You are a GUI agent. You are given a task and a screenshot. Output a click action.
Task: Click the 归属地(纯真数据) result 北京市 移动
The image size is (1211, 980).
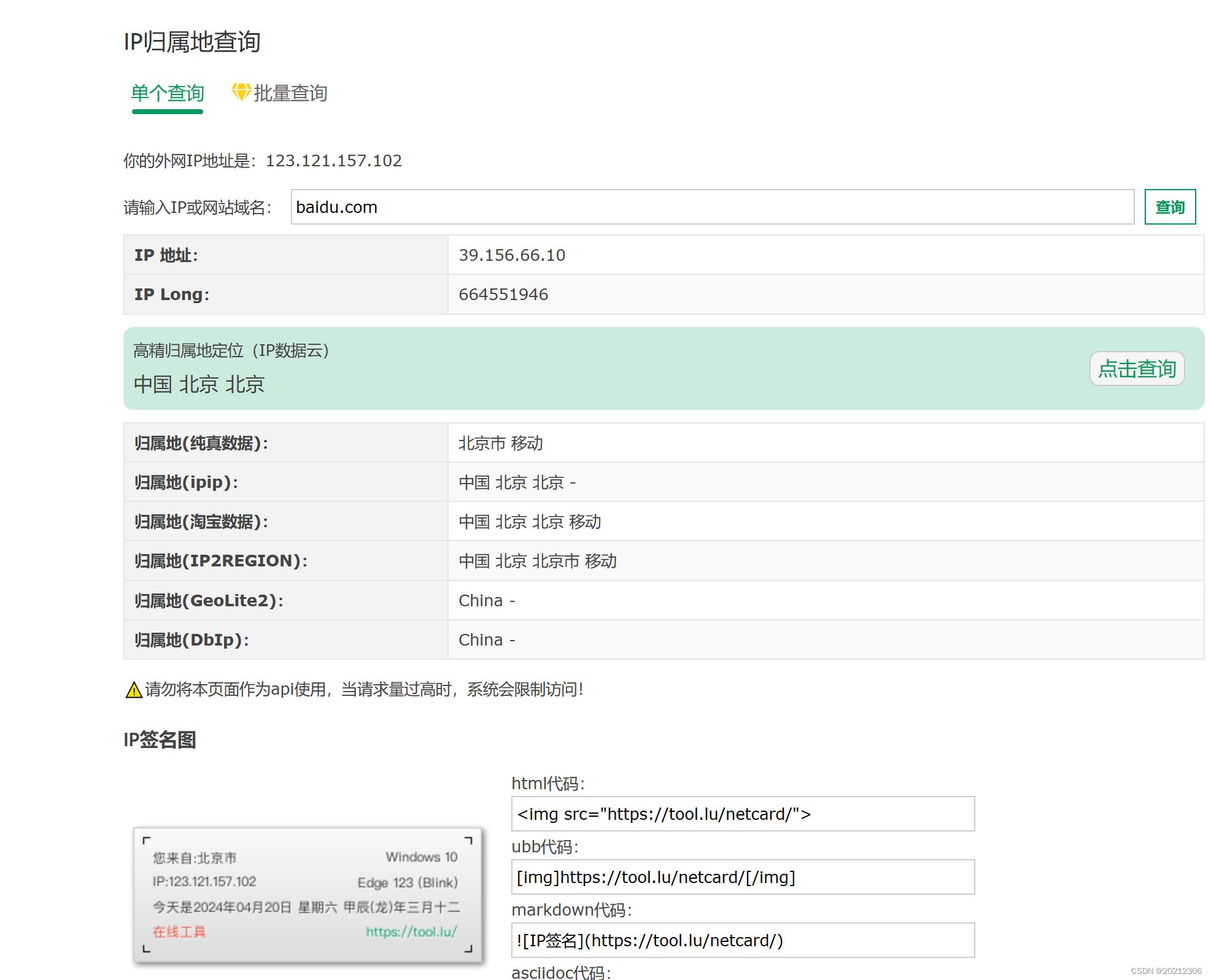click(x=500, y=443)
